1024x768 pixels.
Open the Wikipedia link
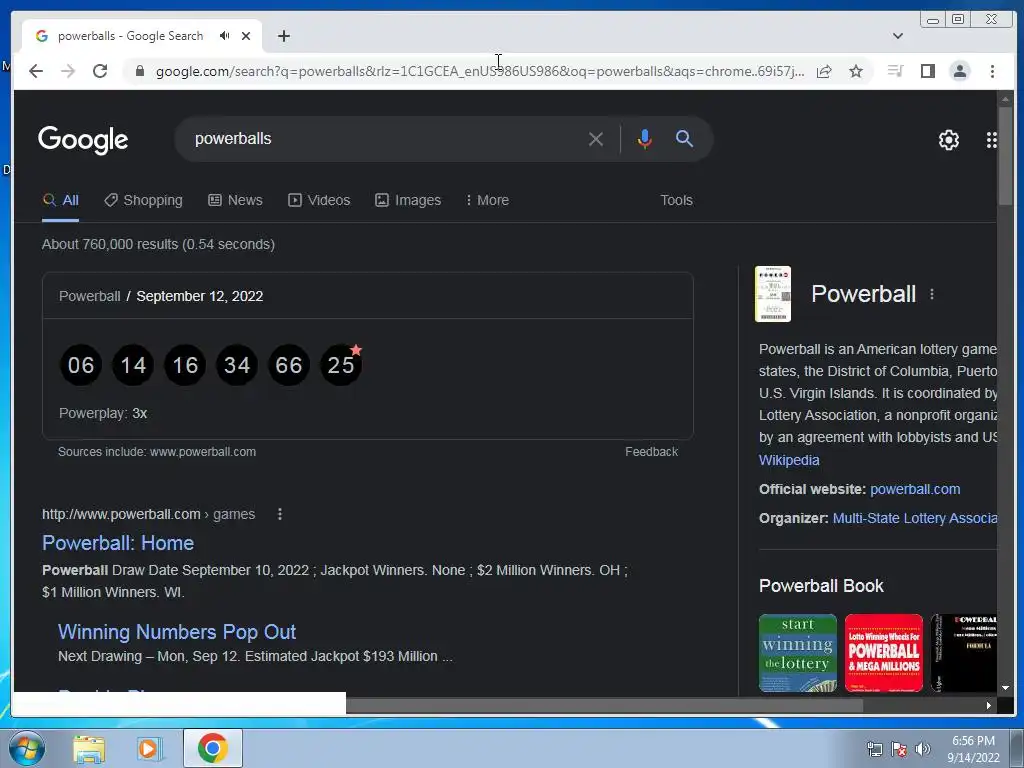789,460
